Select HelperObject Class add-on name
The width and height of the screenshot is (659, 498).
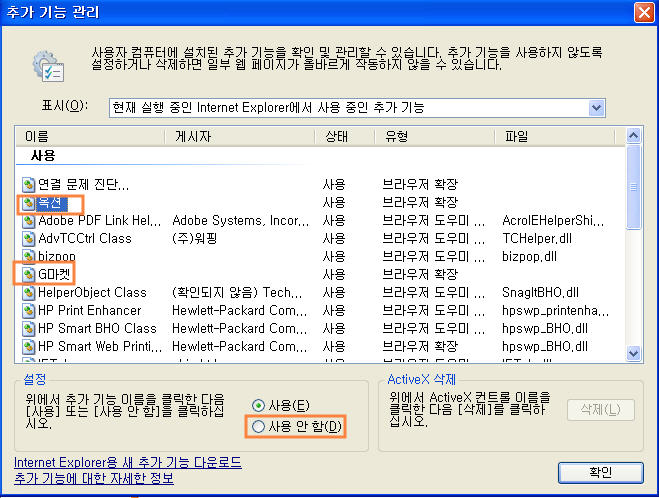coord(92,292)
